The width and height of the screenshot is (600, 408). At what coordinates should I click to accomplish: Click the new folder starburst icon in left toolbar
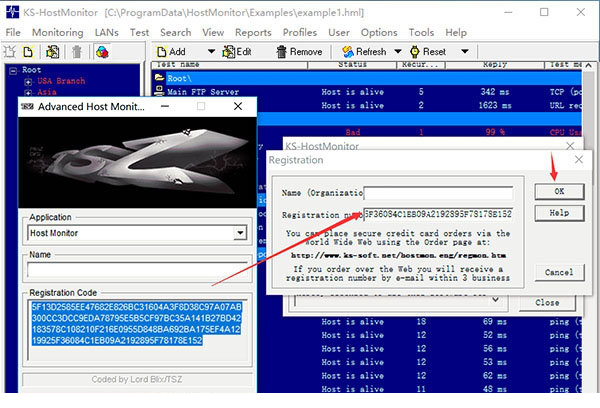10,52
